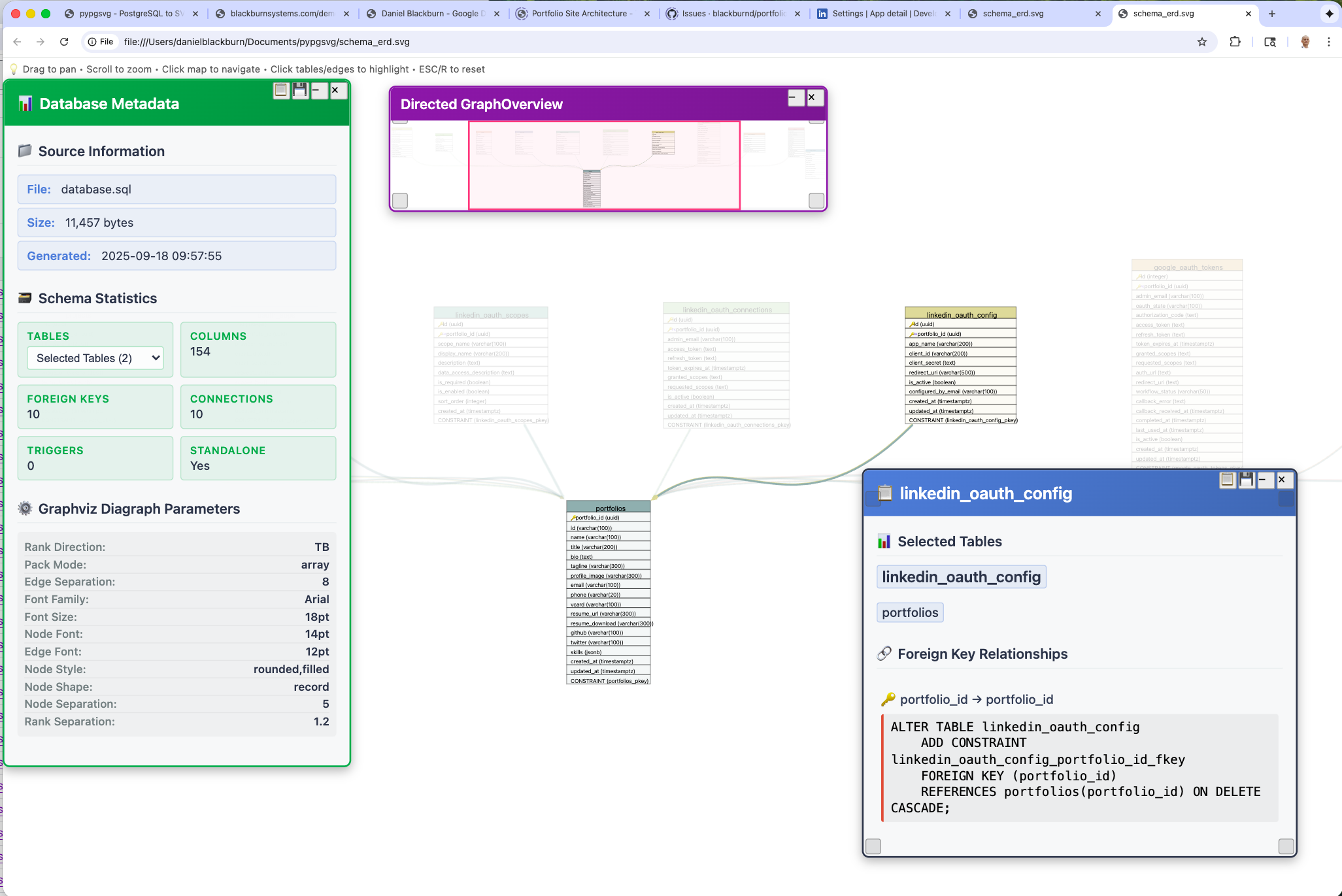The height and width of the screenshot is (896, 1342).
Task: Switch to the pypgsvg PostgreSQL tab
Action: click(x=131, y=13)
